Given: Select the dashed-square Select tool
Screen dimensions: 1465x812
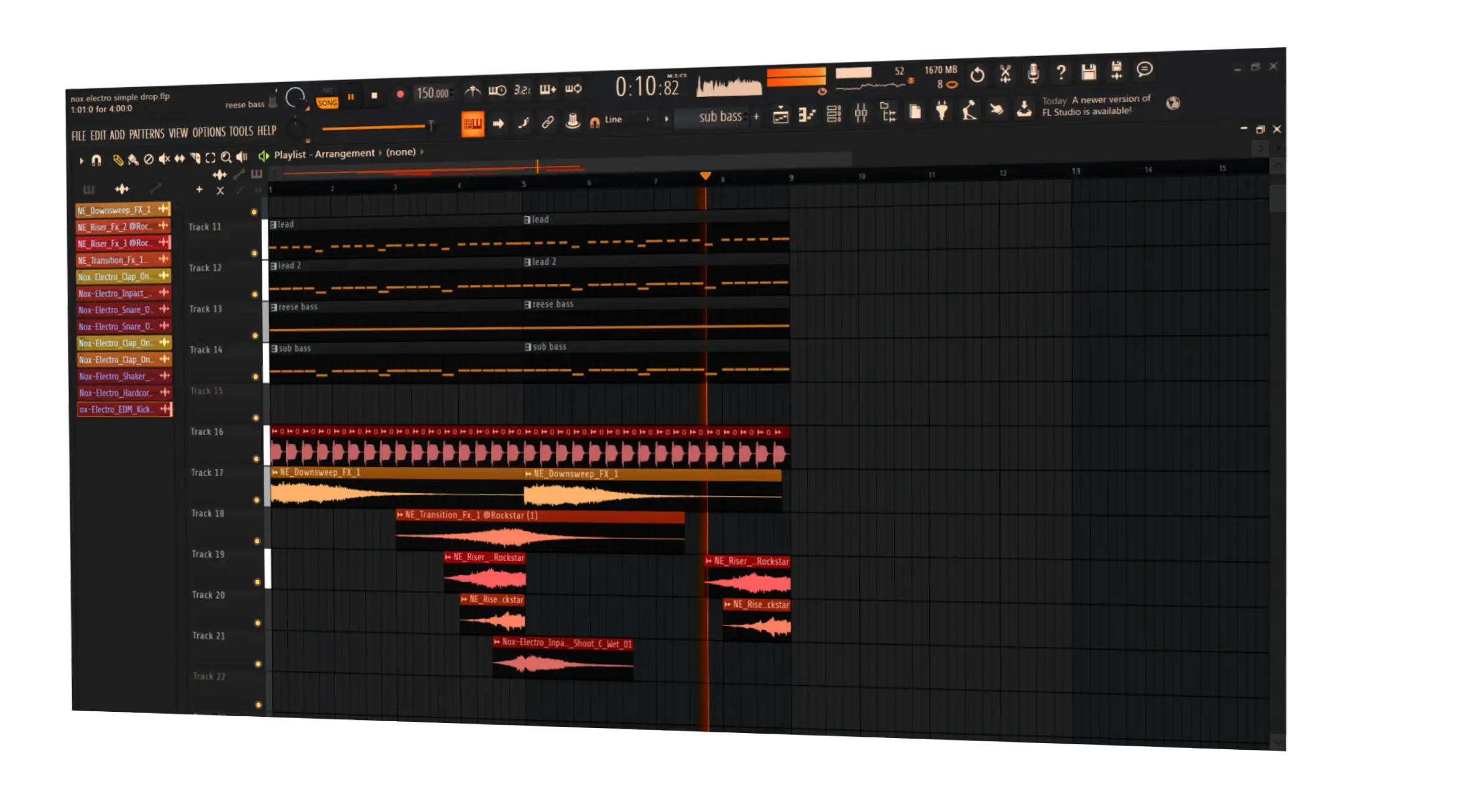Looking at the screenshot, I should (211, 158).
